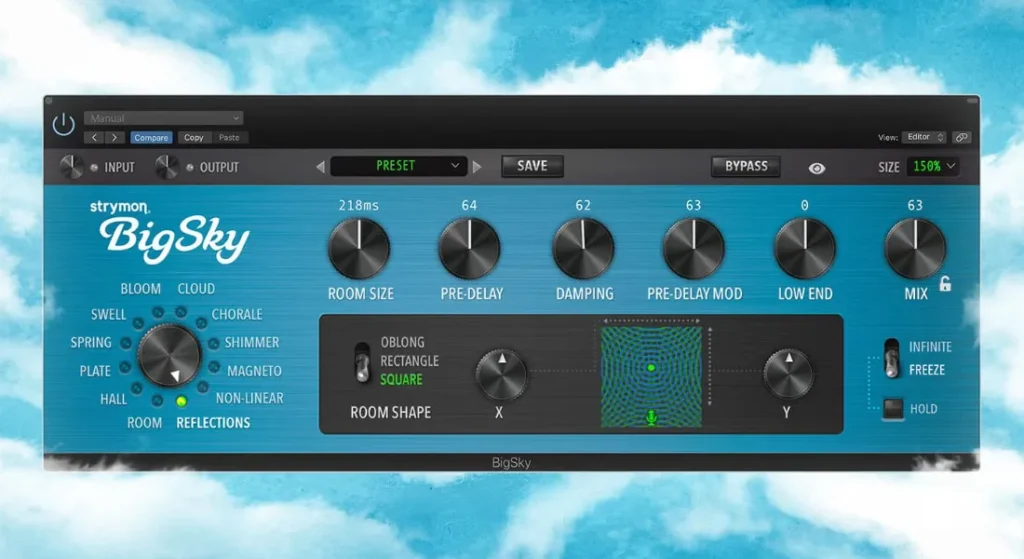Toggle the plugin power button
Screen dimensions: 1024x559
click(x=63, y=124)
